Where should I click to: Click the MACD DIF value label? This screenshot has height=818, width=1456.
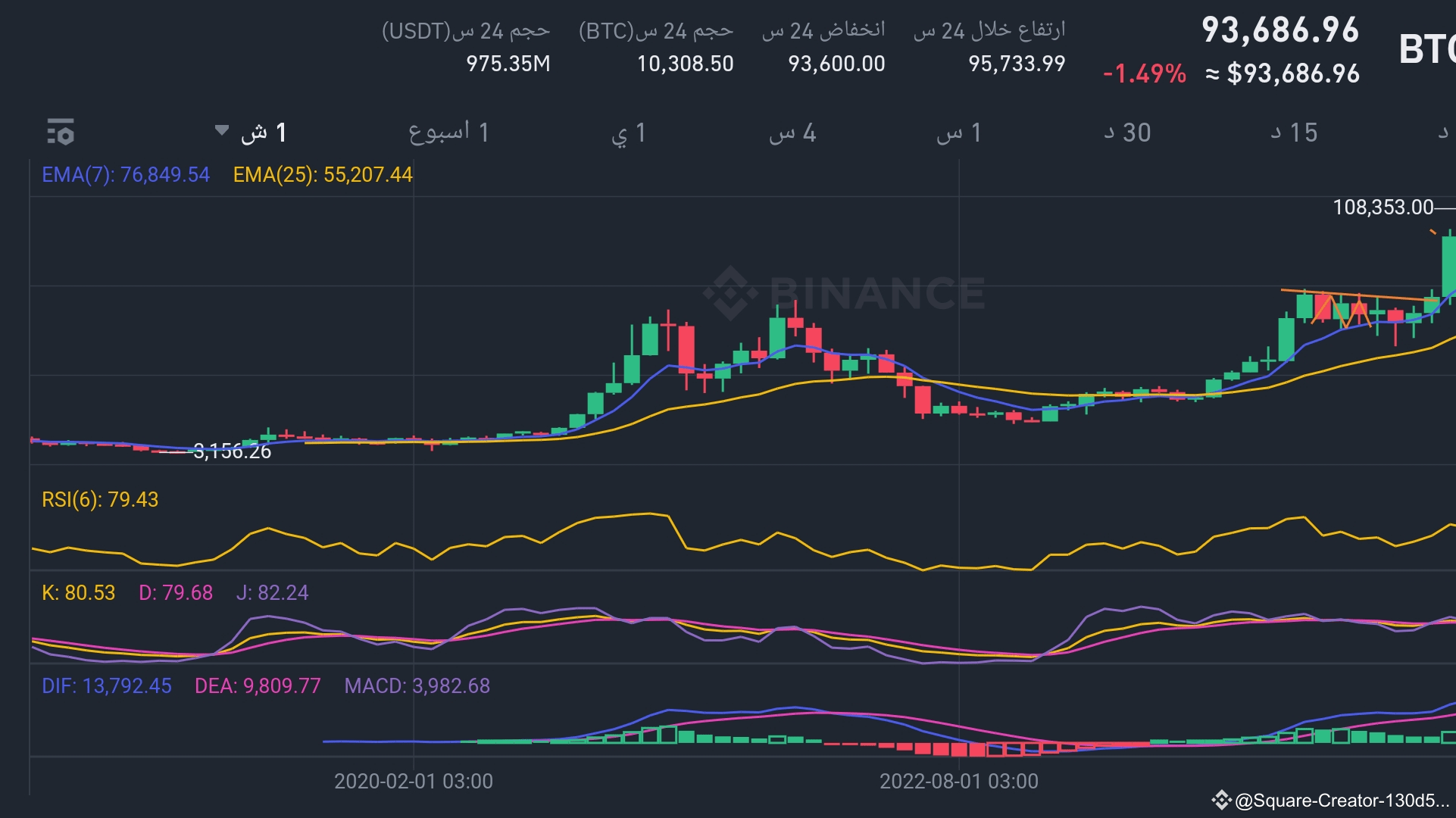coord(106,686)
